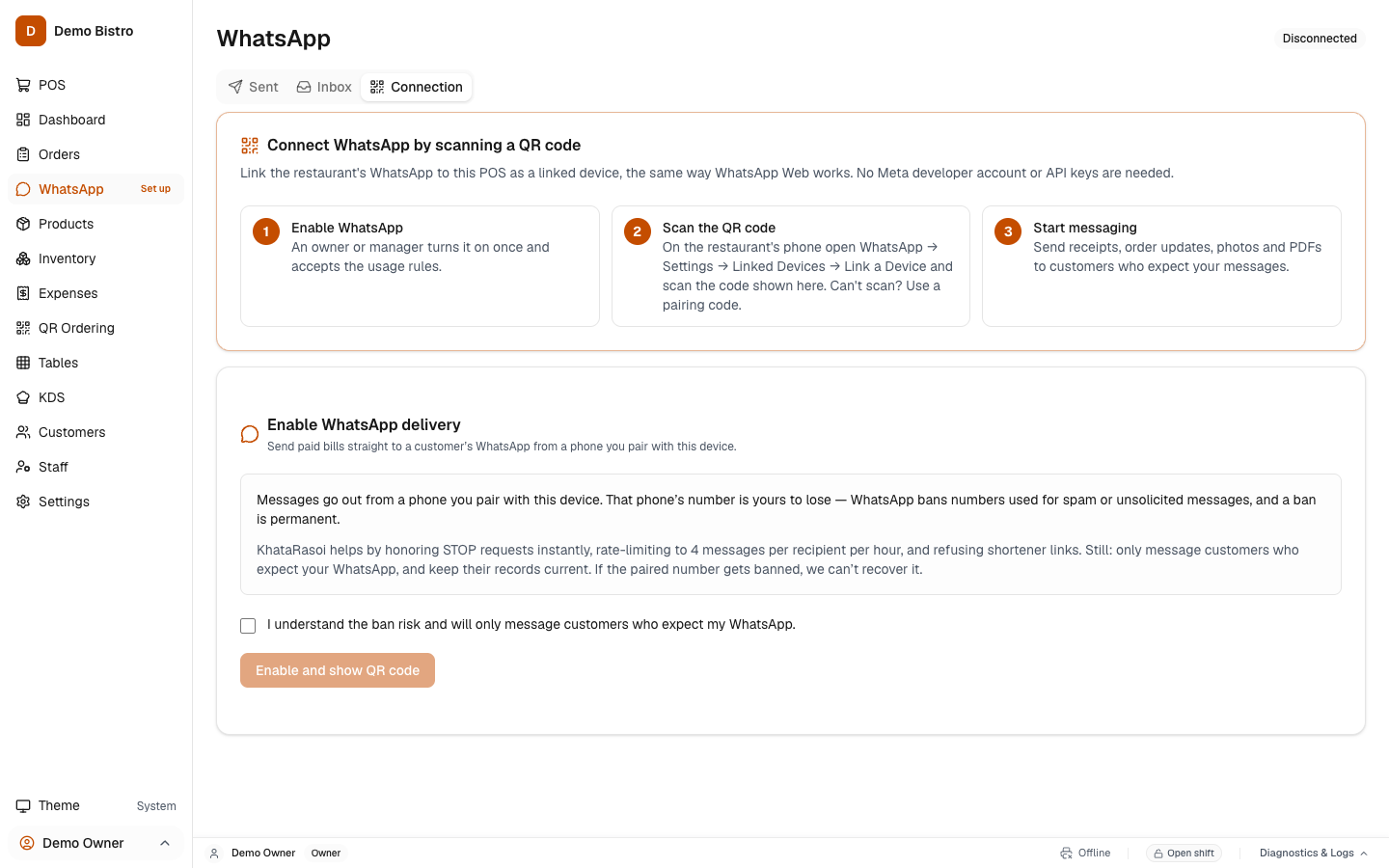Expand the Demo Owner account menu
The image size is (1389, 868).
(x=95, y=843)
